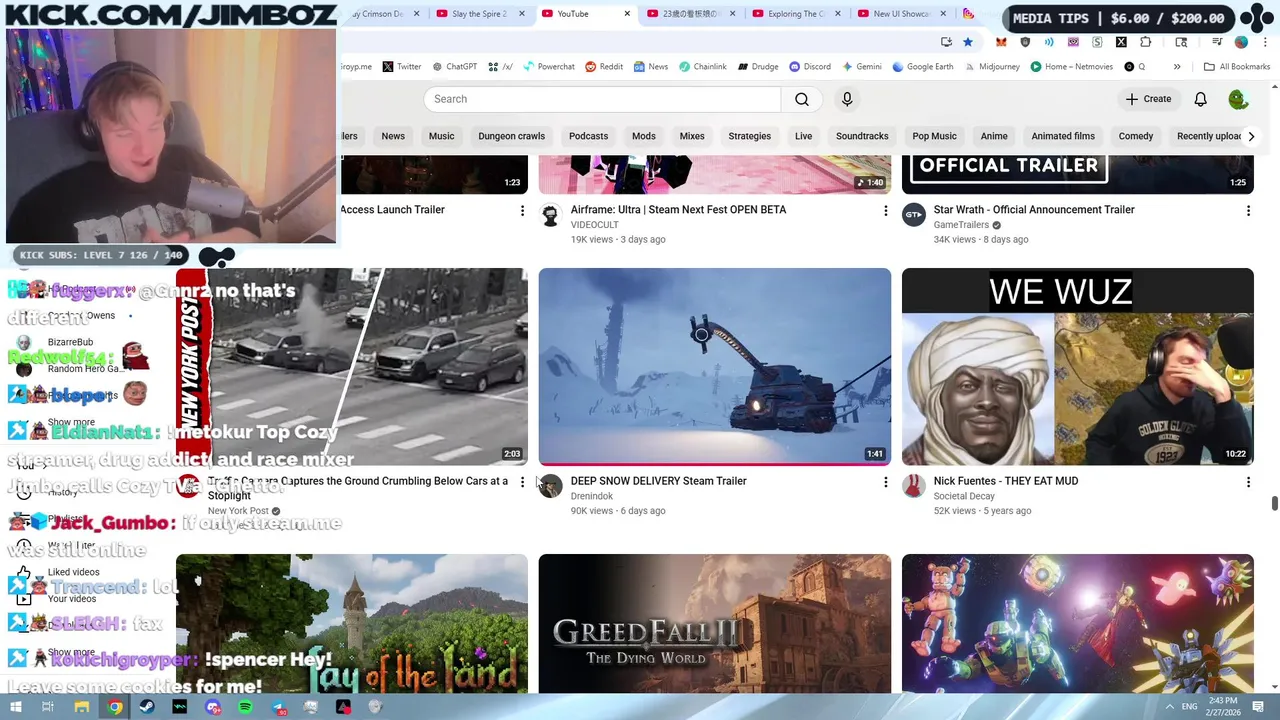
Task: Select the Soundtracks category chip
Action: (862, 136)
